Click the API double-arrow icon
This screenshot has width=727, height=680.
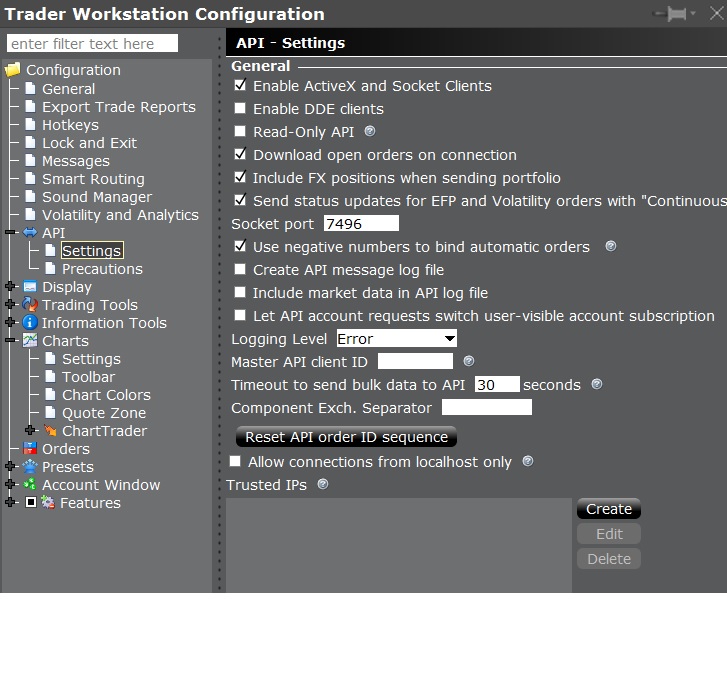[30, 232]
